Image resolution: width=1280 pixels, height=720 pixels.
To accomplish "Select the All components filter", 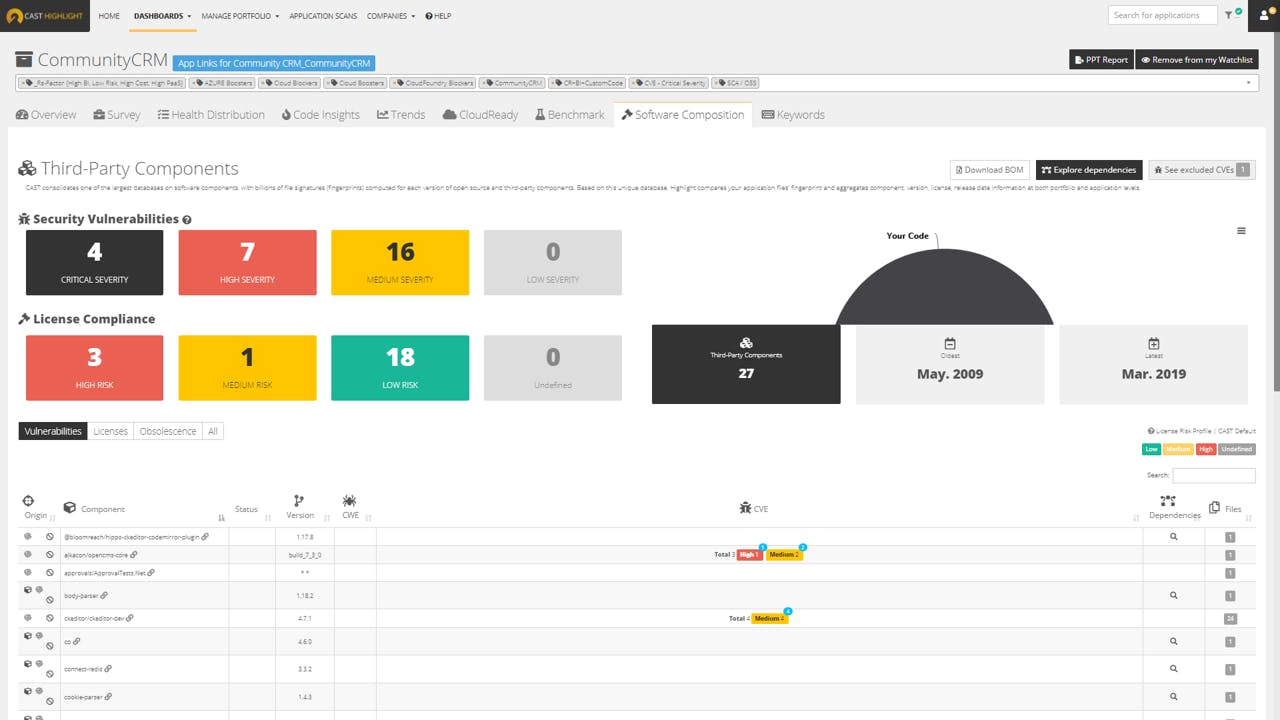I will coord(212,431).
